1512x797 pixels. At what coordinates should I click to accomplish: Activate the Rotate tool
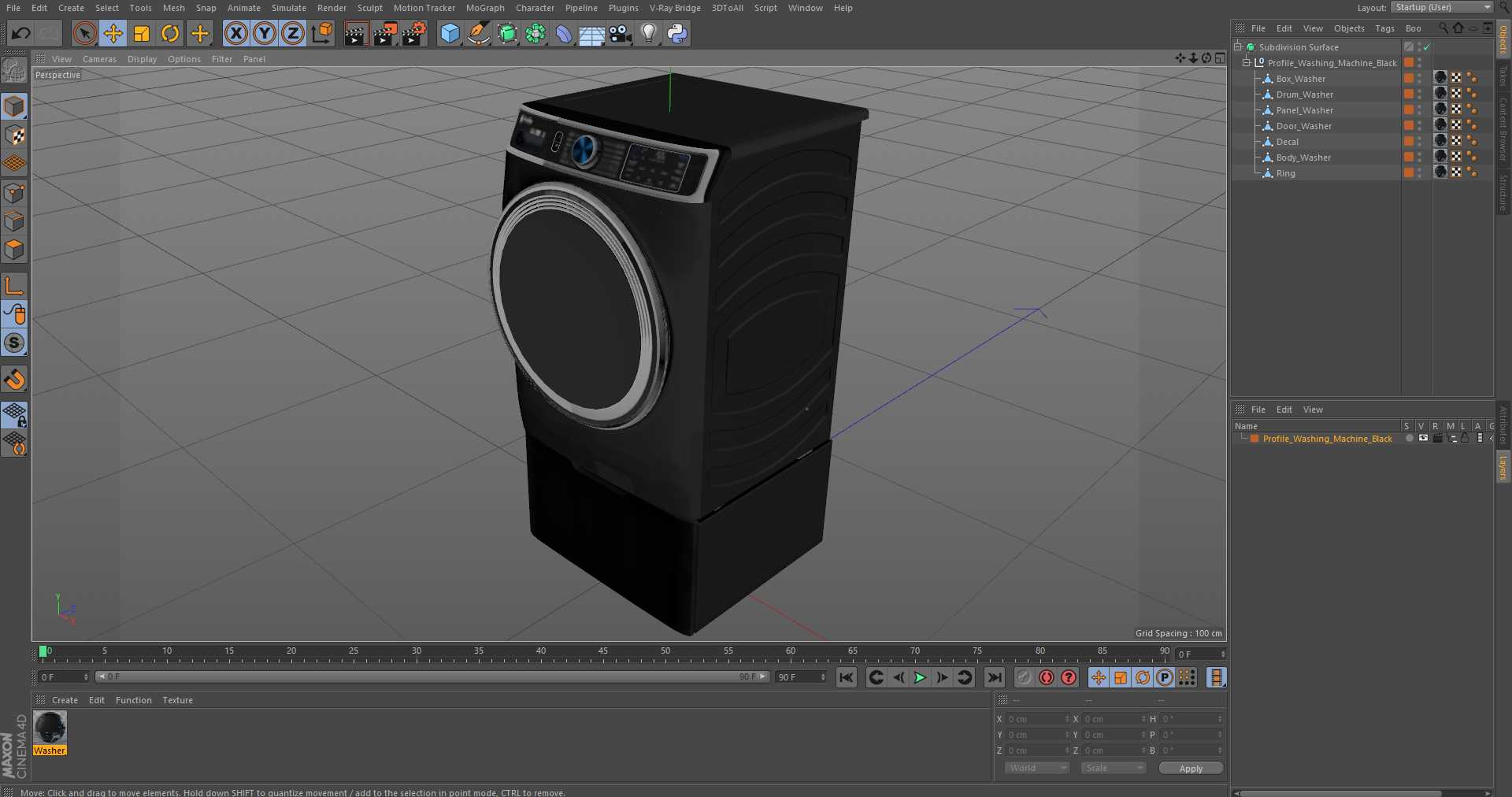[170, 33]
